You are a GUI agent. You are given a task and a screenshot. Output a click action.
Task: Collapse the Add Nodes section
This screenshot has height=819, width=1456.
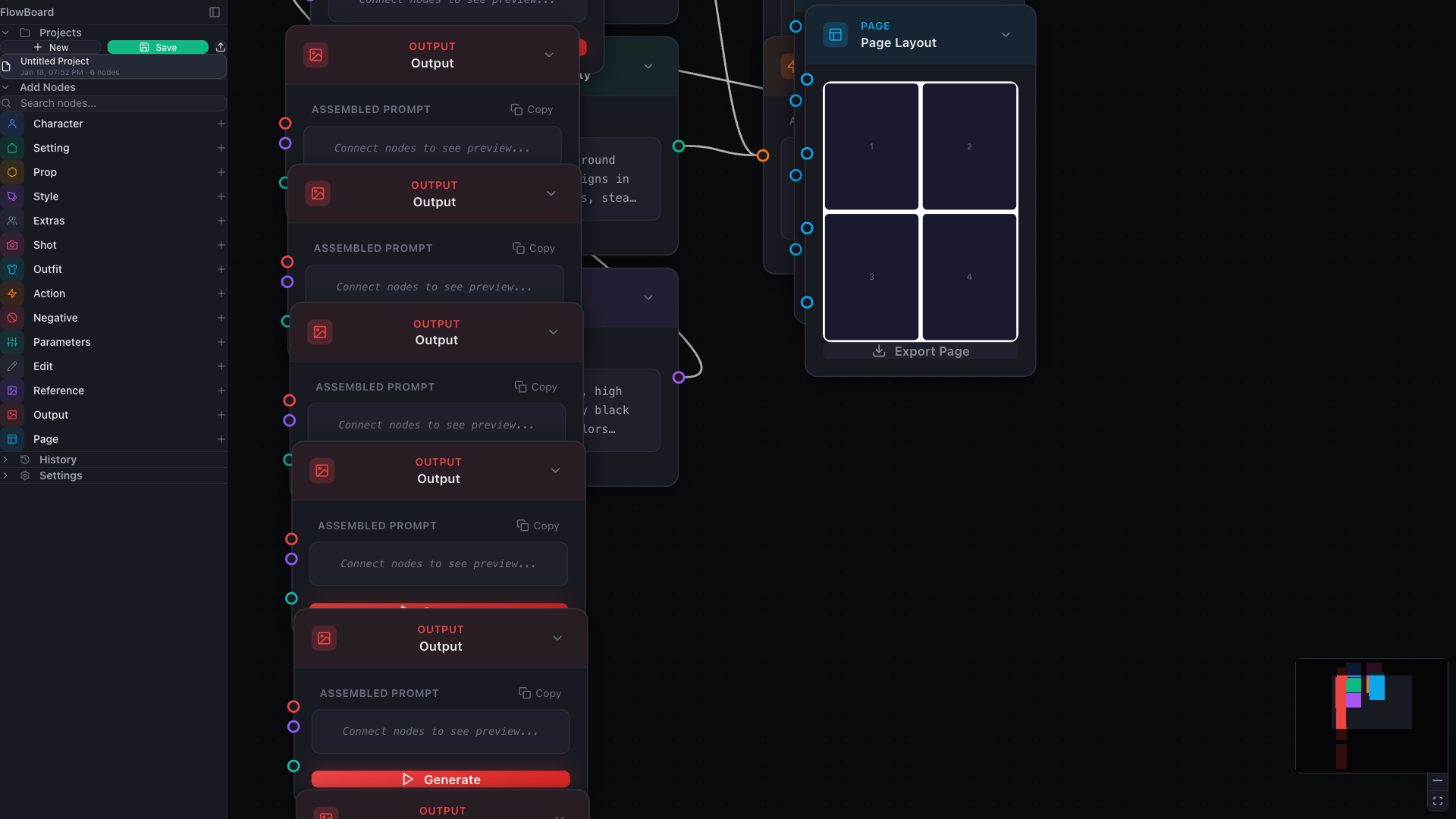click(x=5, y=87)
